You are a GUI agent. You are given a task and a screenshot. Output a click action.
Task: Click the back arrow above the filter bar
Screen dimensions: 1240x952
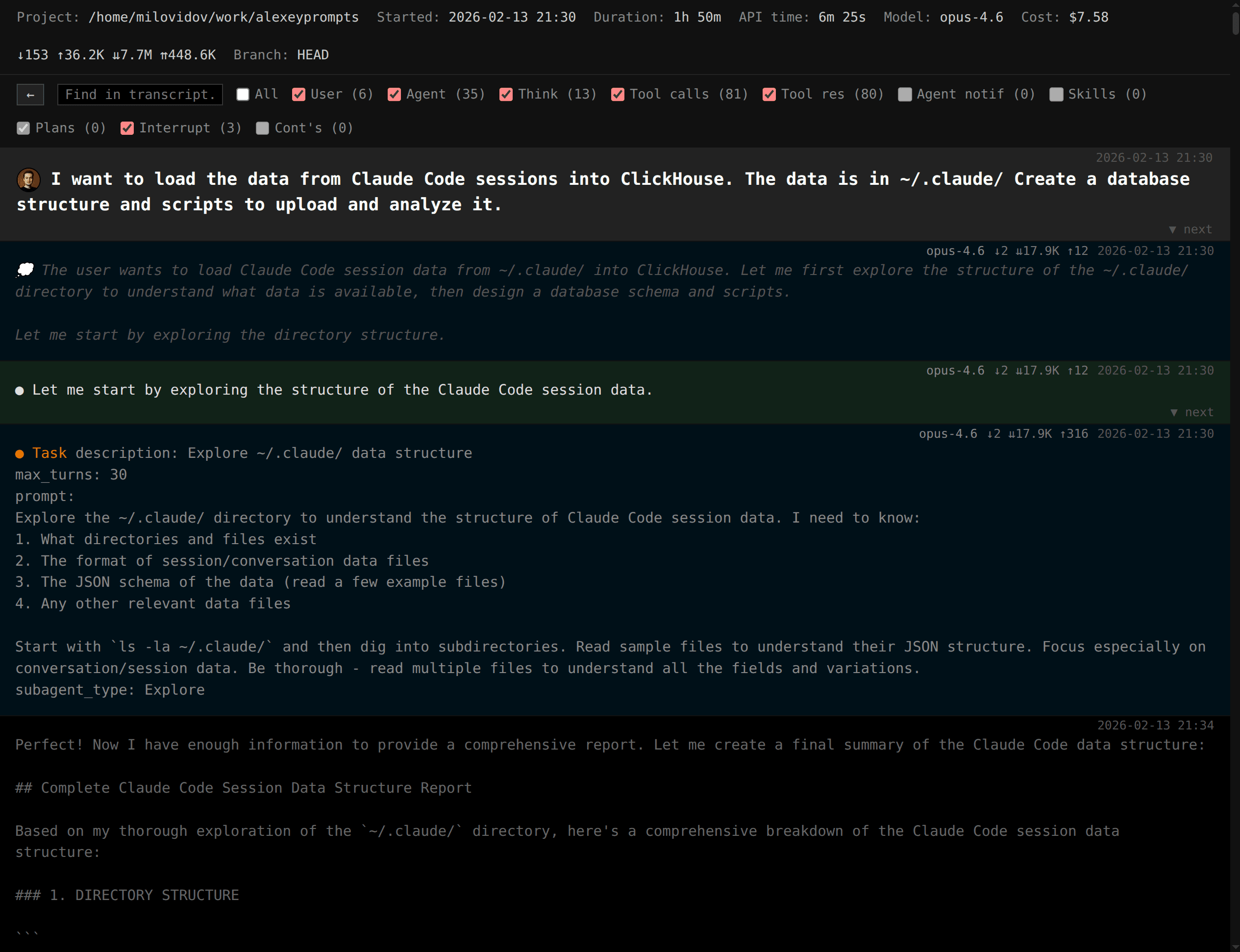point(30,94)
